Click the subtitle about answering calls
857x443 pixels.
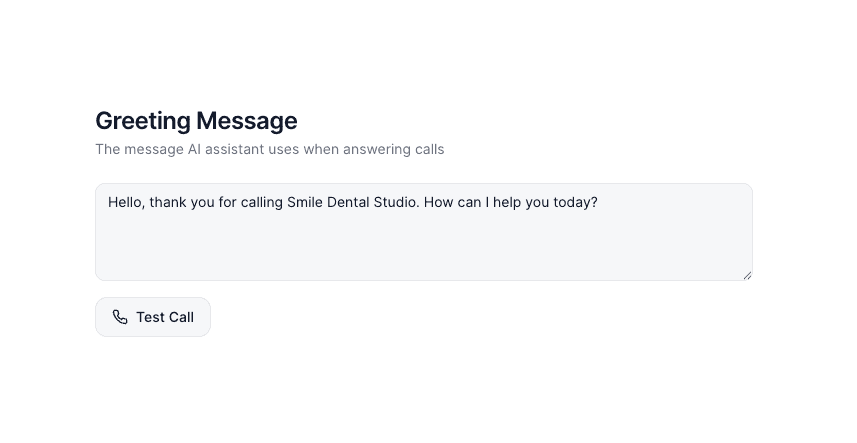pyautogui.click(x=269, y=149)
